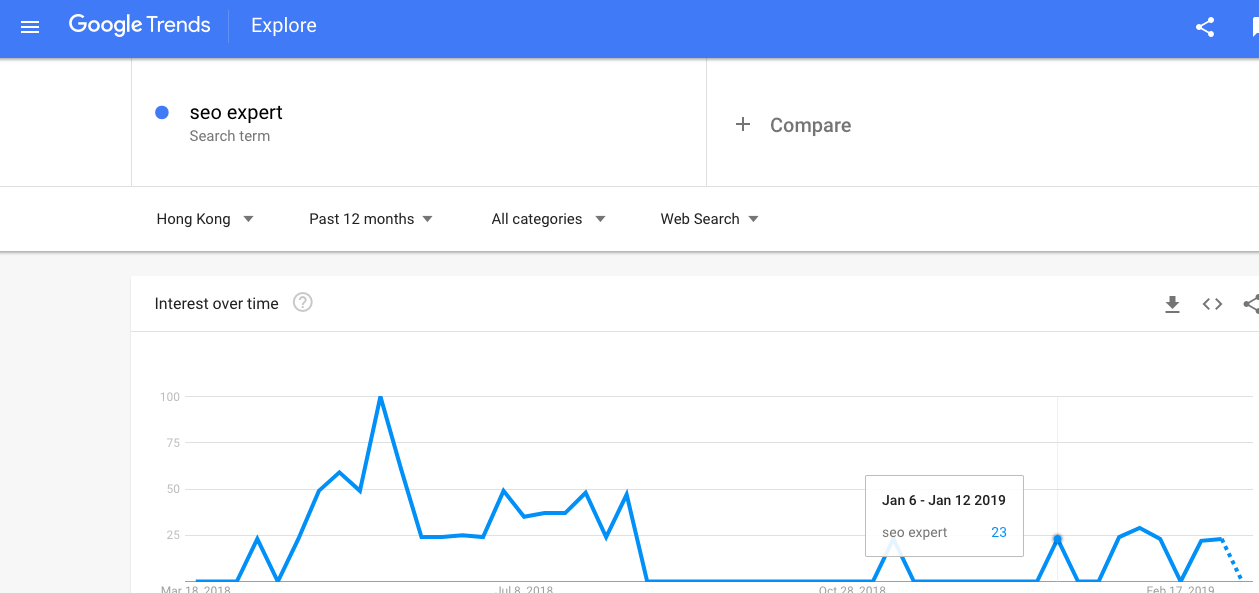Click the Explore header link
The image size is (1259, 593).
click(284, 27)
